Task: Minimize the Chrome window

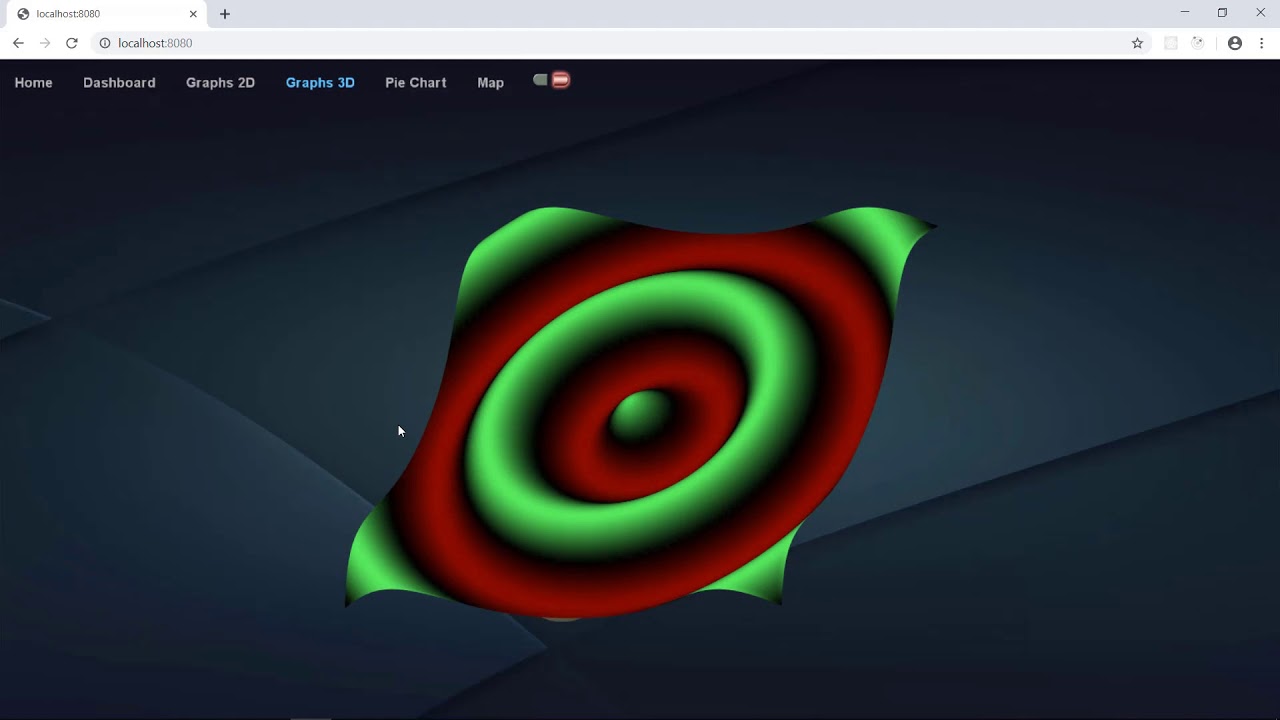Action: tap(1185, 13)
